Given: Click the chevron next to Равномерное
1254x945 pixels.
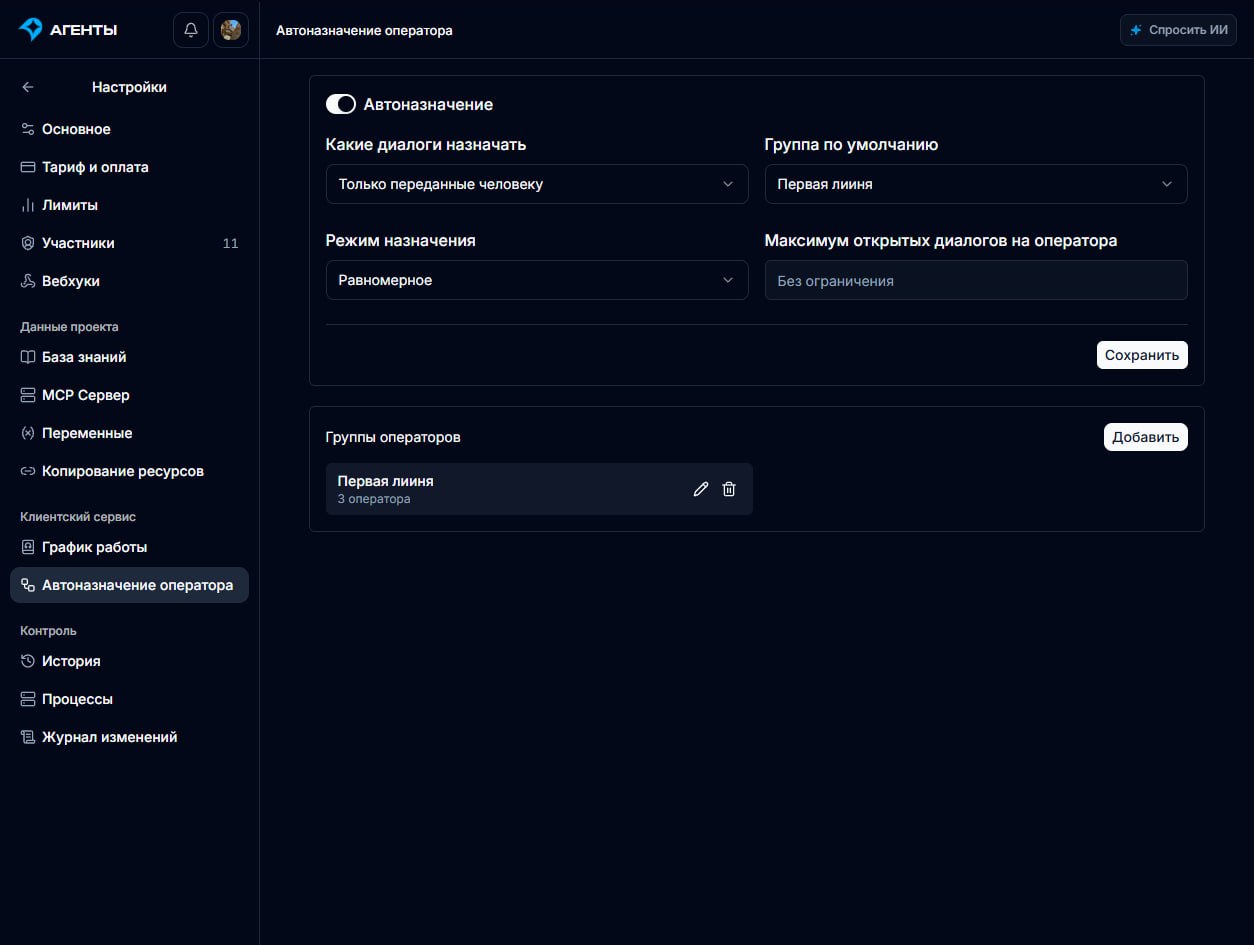Looking at the screenshot, I should point(728,280).
